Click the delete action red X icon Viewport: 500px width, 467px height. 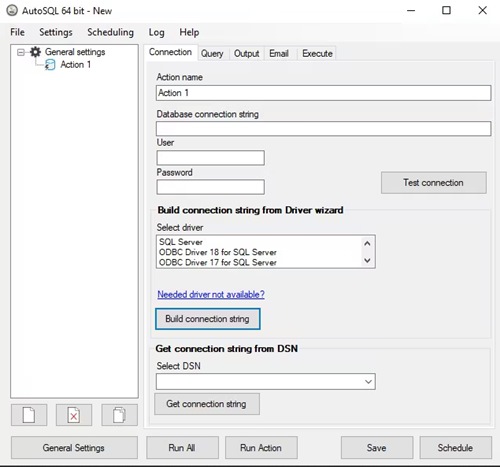pyautogui.click(x=74, y=415)
